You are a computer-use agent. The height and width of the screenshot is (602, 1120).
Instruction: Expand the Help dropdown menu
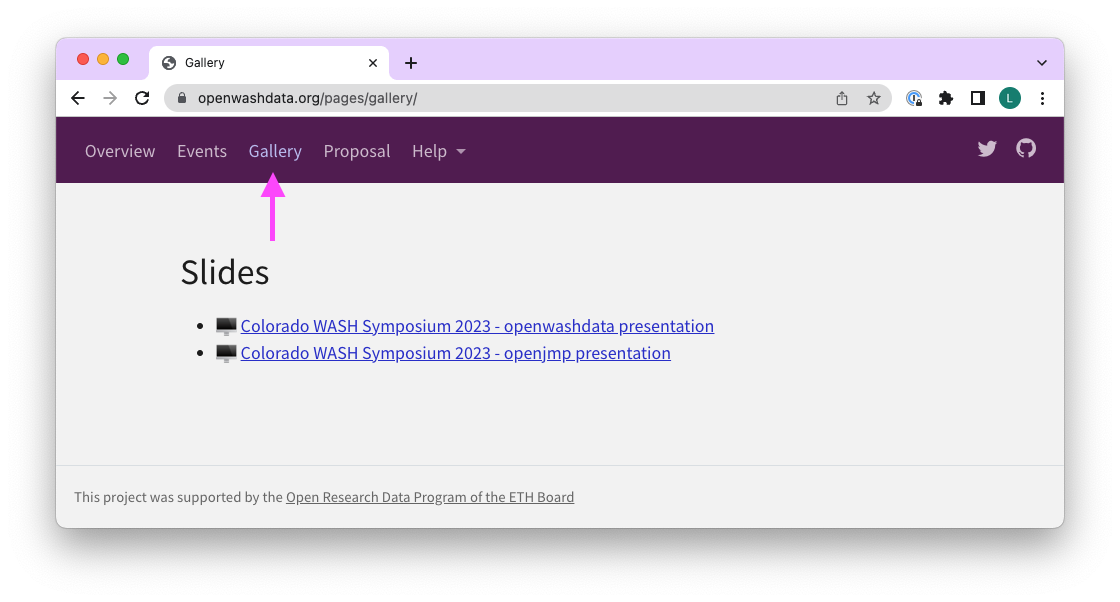(438, 151)
